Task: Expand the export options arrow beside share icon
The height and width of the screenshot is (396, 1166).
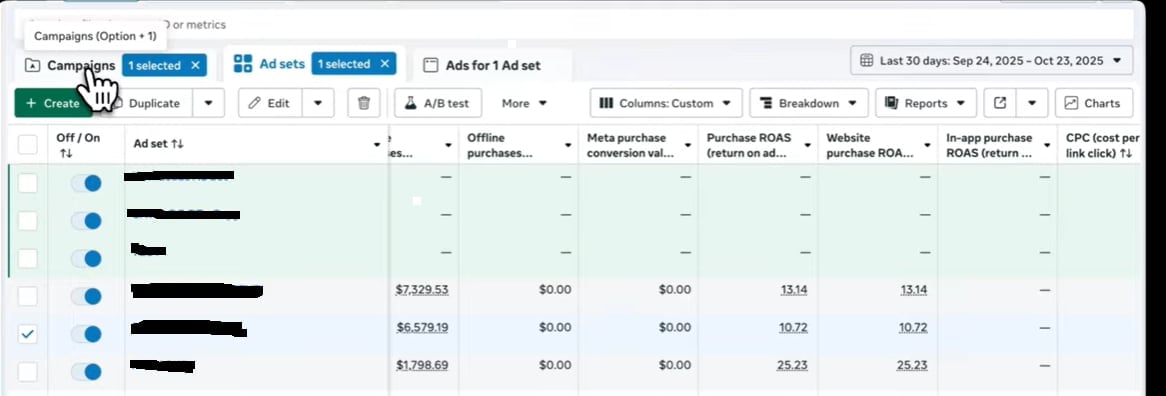Action: tap(1032, 103)
